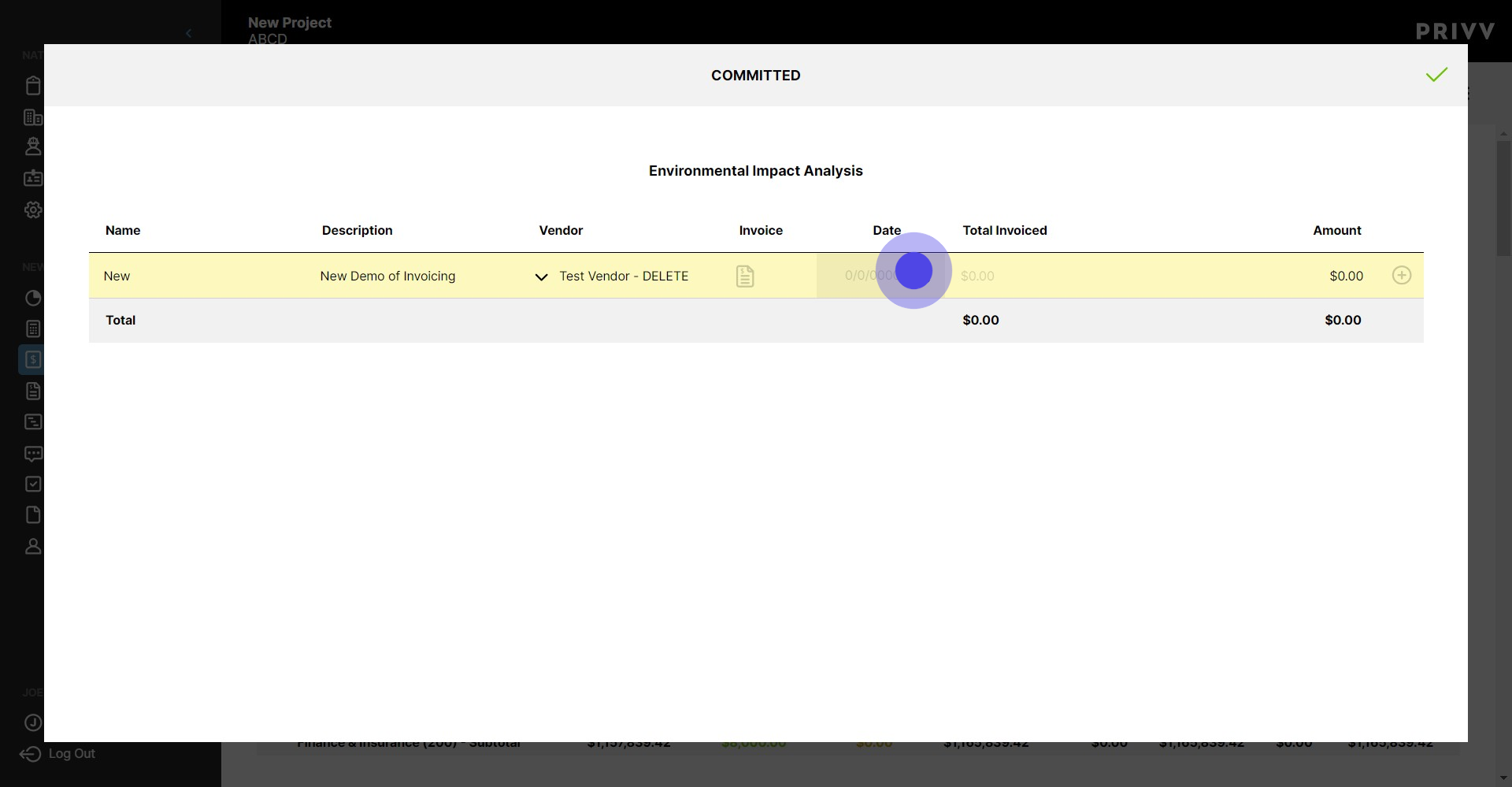Select the Name column header
The image size is (1512, 787).
coord(123,230)
